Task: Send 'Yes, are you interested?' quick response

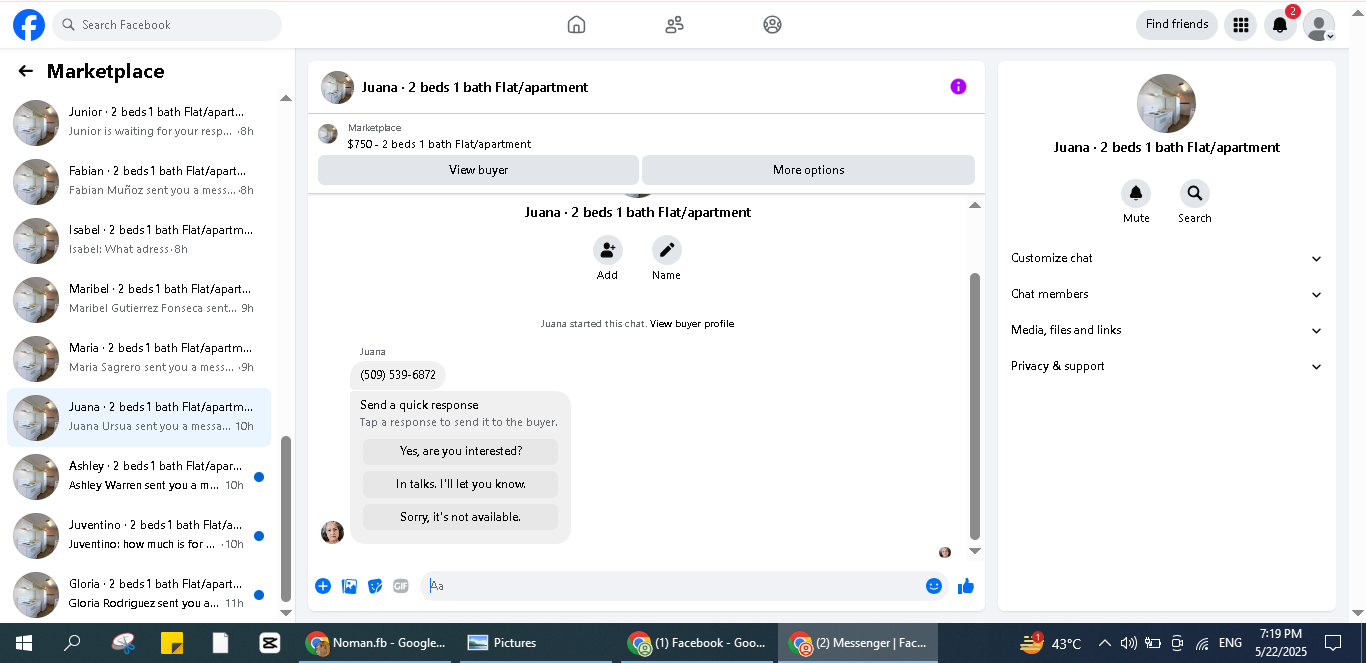Action: 461,451
